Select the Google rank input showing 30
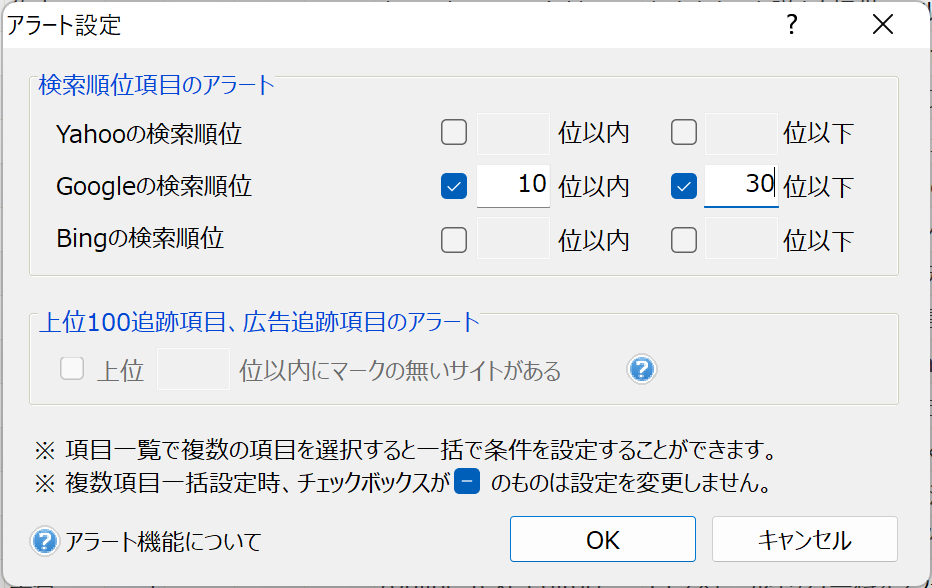Viewport: 932px width, 588px height. (741, 186)
